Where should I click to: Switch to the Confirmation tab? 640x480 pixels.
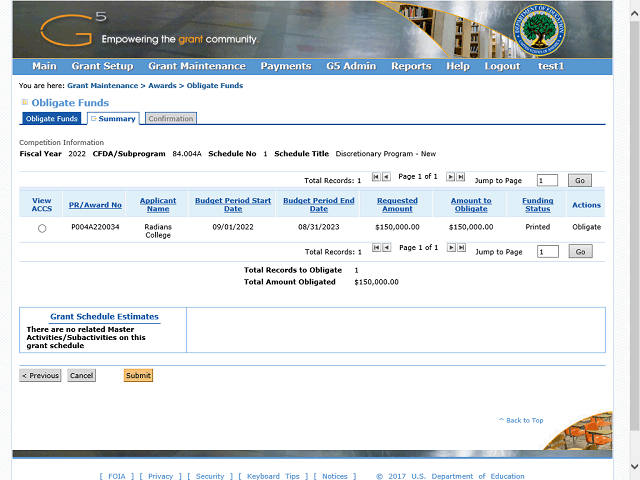(x=171, y=118)
